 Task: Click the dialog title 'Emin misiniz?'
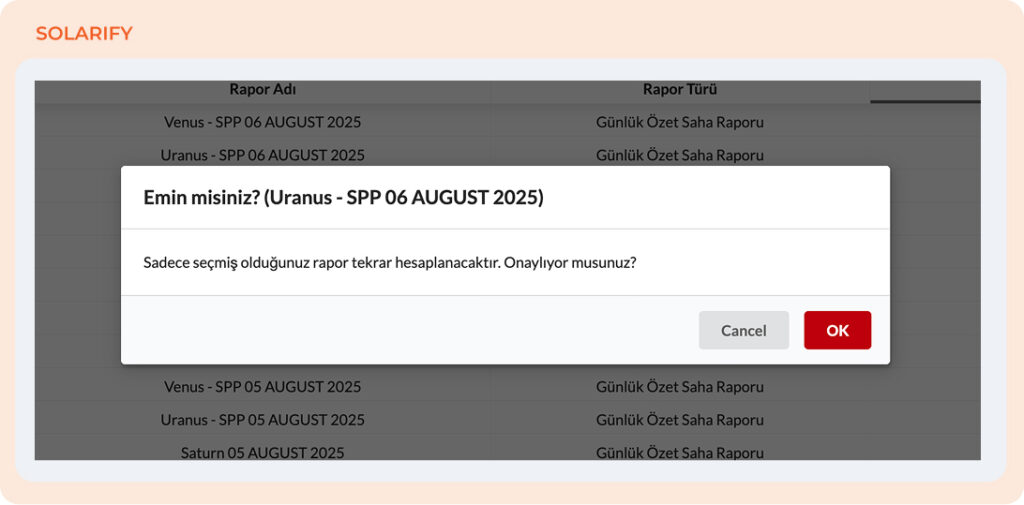pyautogui.click(x=343, y=197)
